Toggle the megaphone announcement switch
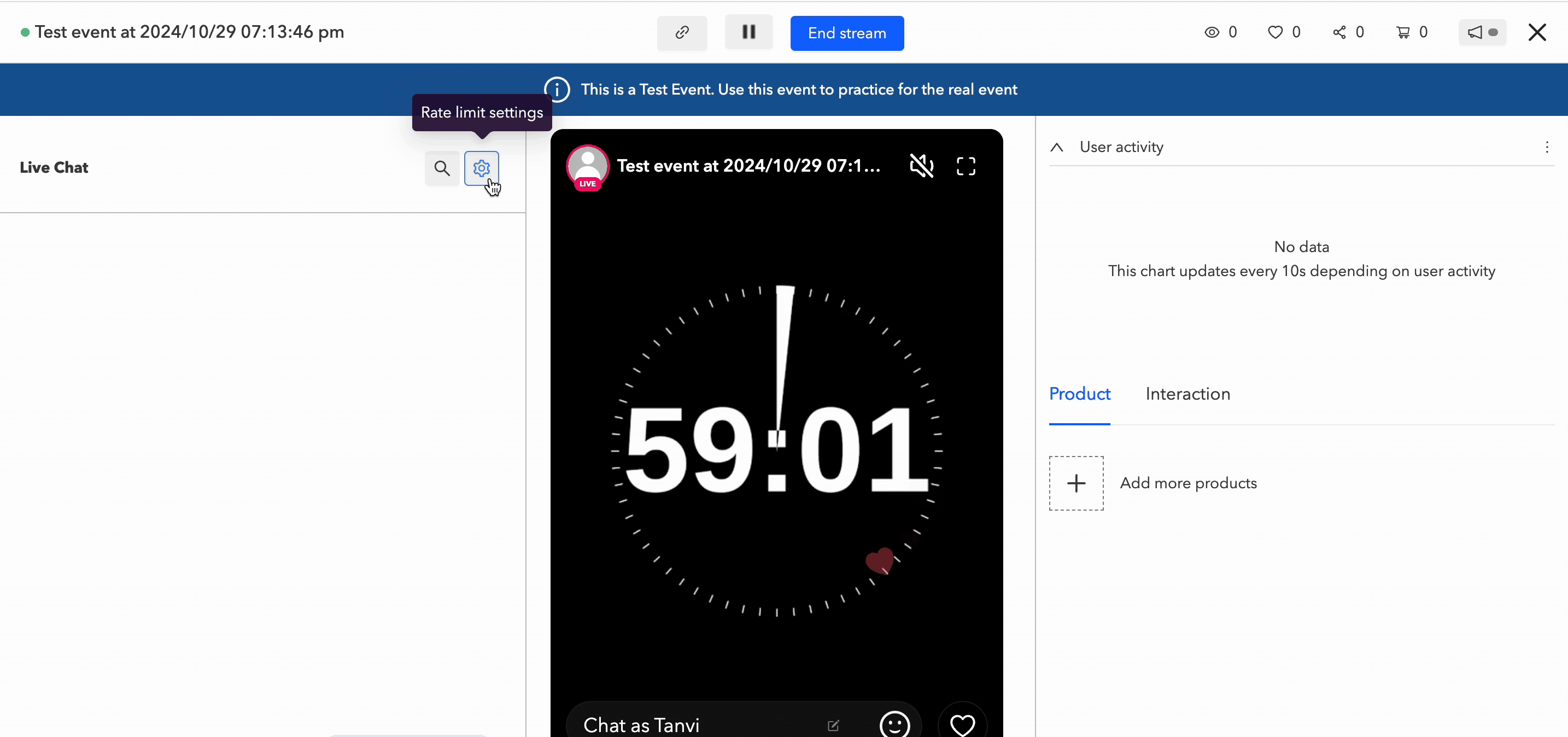 [x=1483, y=32]
